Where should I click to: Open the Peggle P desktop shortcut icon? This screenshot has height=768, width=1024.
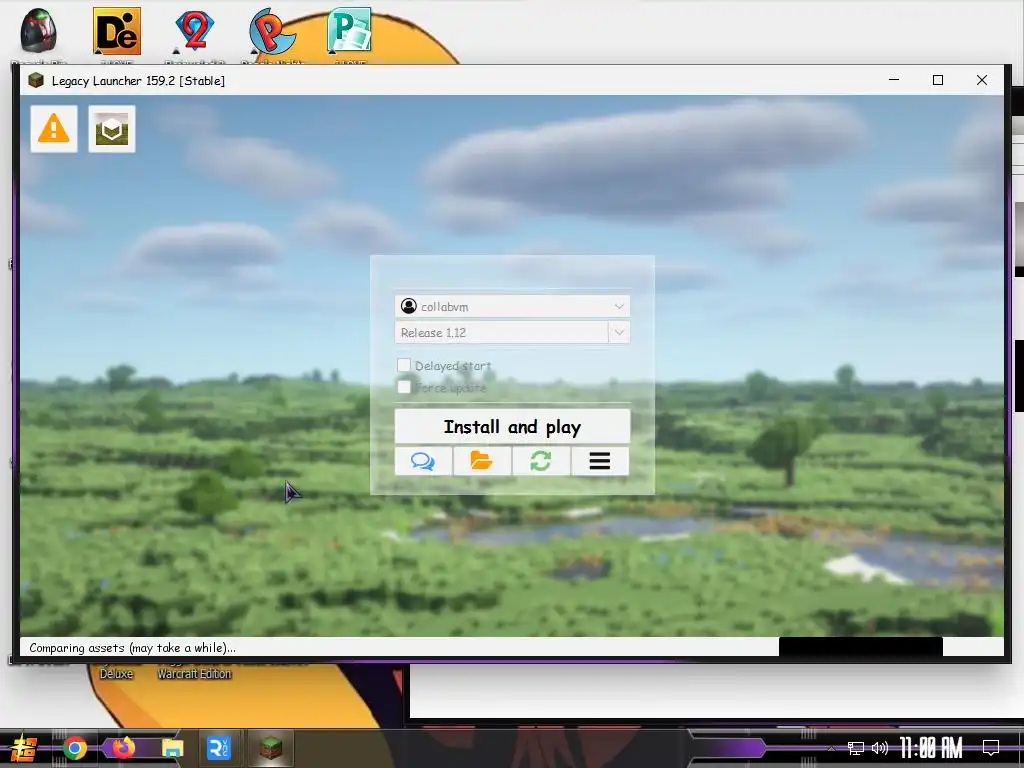(x=272, y=31)
